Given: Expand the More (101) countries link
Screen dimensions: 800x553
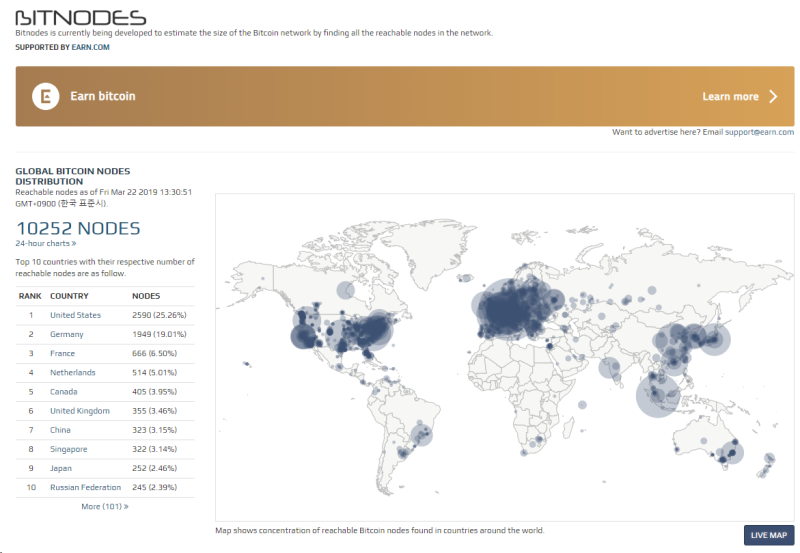Looking at the screenshot, I should click(x=105, y=507).
